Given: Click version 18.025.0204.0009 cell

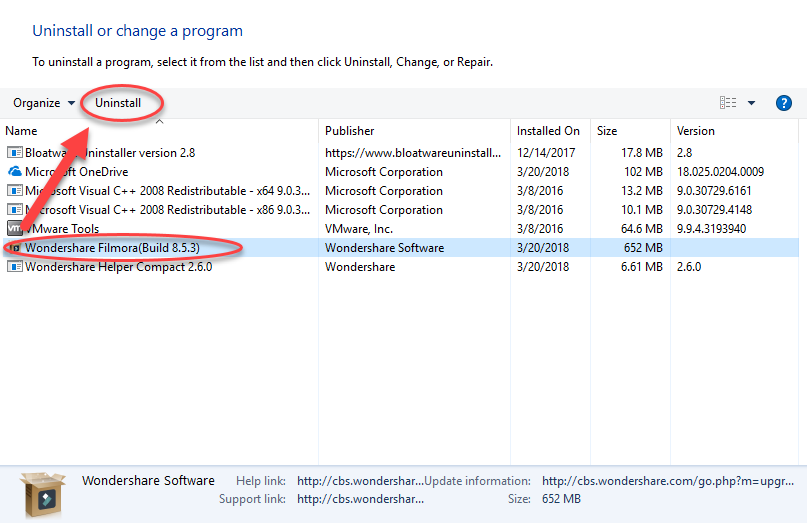Looking at the screenshot, I should coord(720,171).
